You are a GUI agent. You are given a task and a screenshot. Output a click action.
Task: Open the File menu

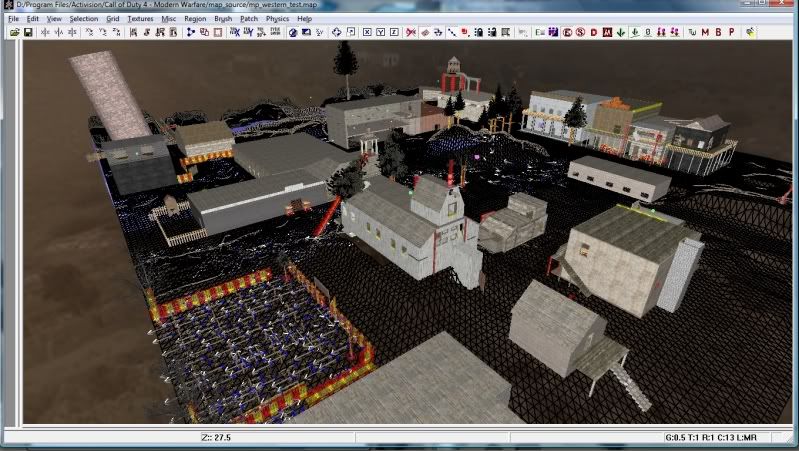[14, 19]
